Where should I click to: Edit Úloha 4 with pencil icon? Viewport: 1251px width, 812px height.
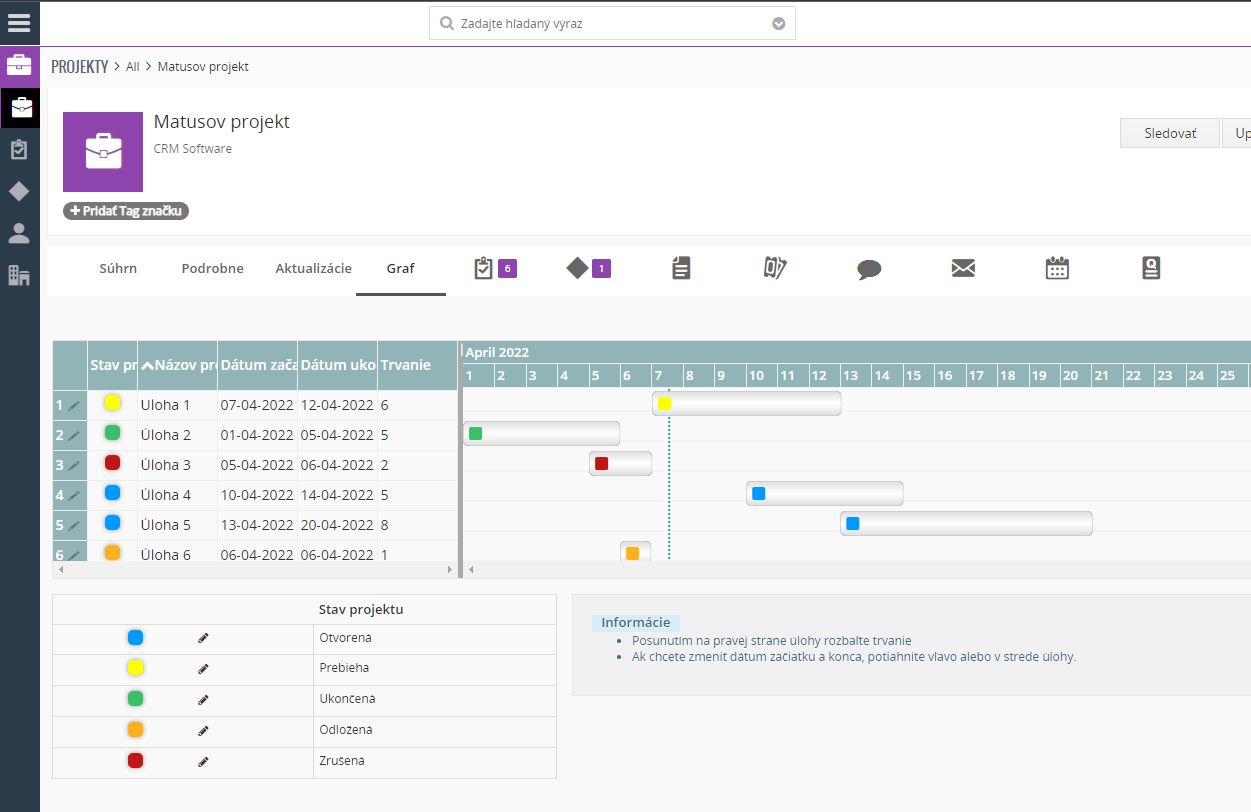coord(74,496)
